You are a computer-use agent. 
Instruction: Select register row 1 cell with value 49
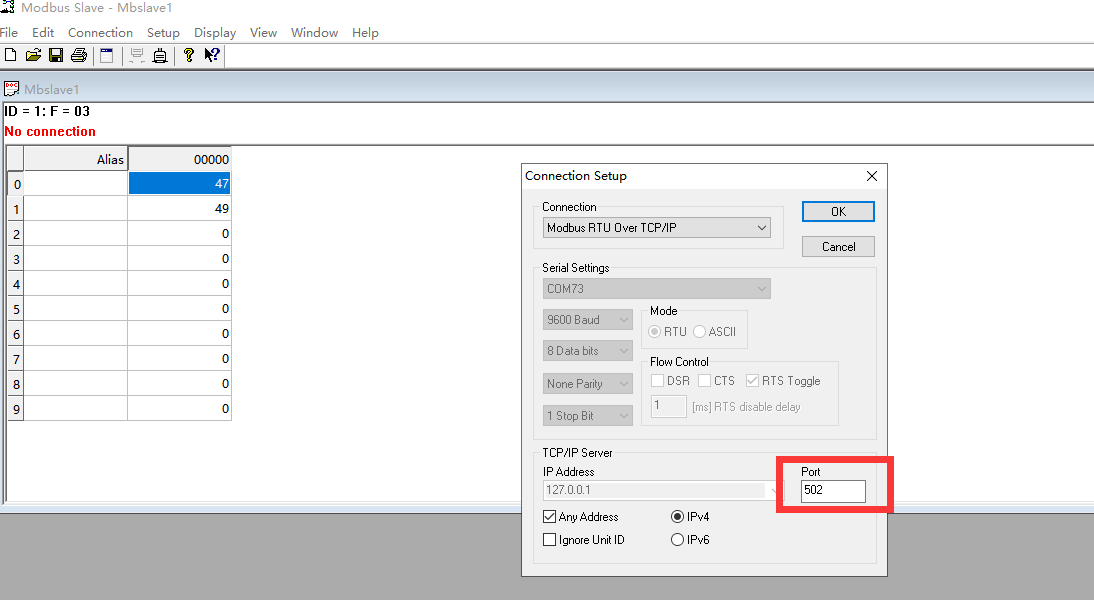click(180, 209)
